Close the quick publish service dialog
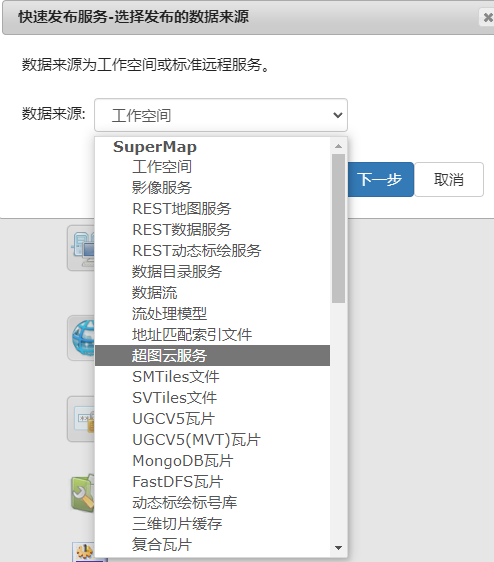494x562 pixels. tap(487, 17)
